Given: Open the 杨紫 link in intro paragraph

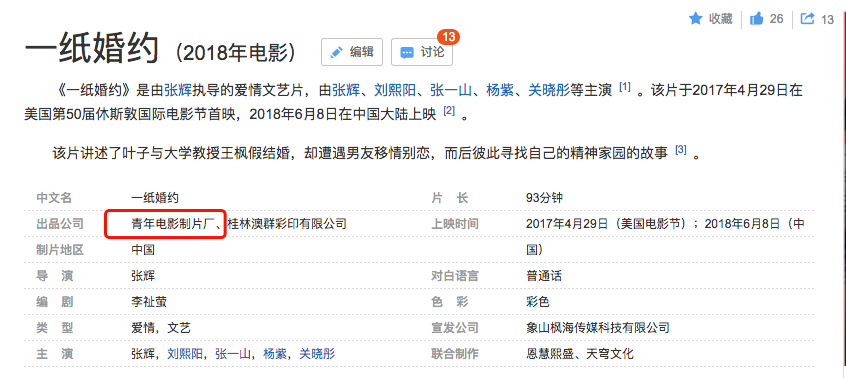Looking at the screenshot, I should (x=500, y=90).
